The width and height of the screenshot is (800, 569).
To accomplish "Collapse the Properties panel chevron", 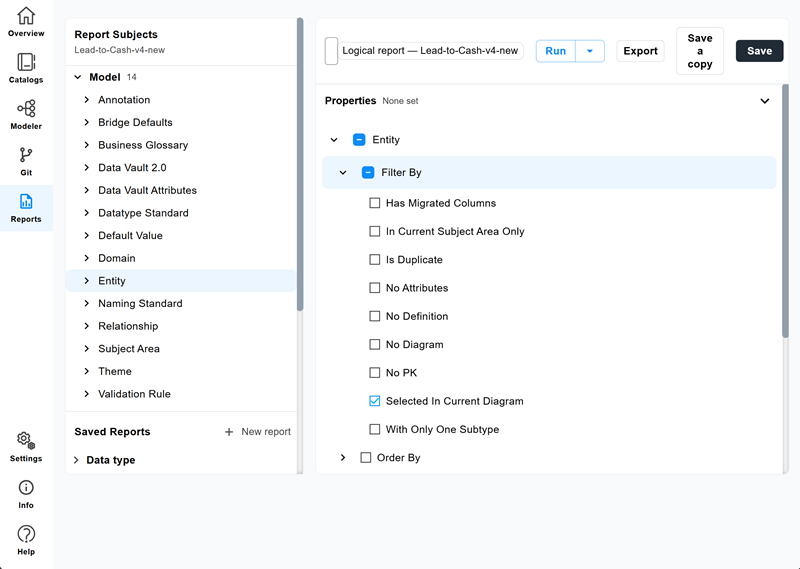I will click(x=765, y=101).
